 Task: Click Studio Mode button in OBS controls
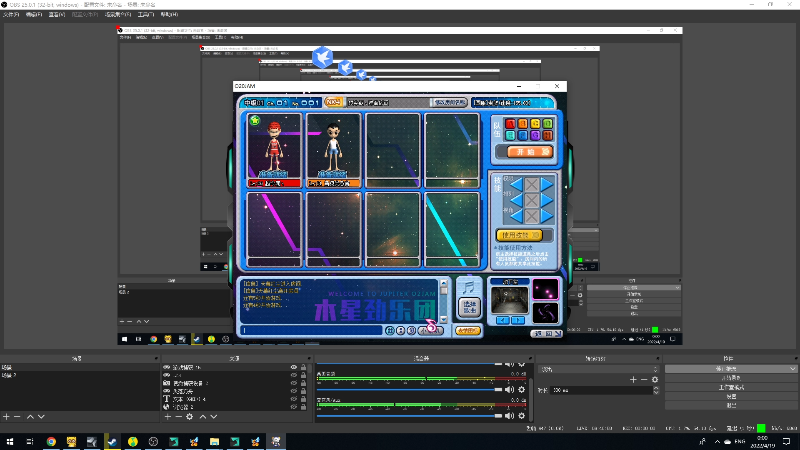731,387
